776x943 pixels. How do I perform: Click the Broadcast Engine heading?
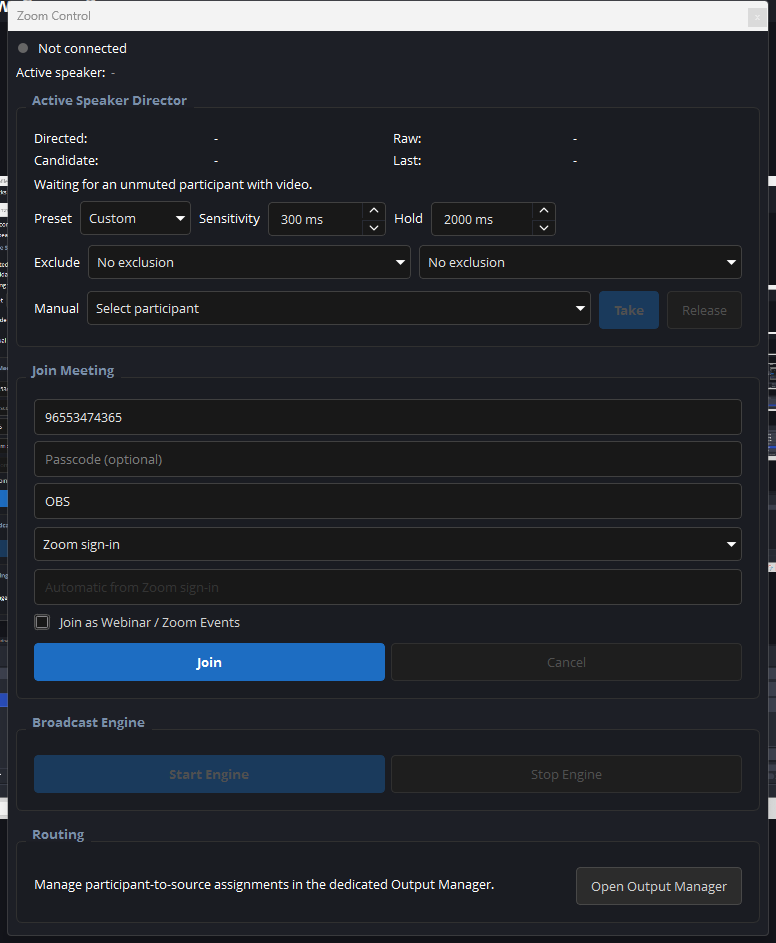coord(88,722)
